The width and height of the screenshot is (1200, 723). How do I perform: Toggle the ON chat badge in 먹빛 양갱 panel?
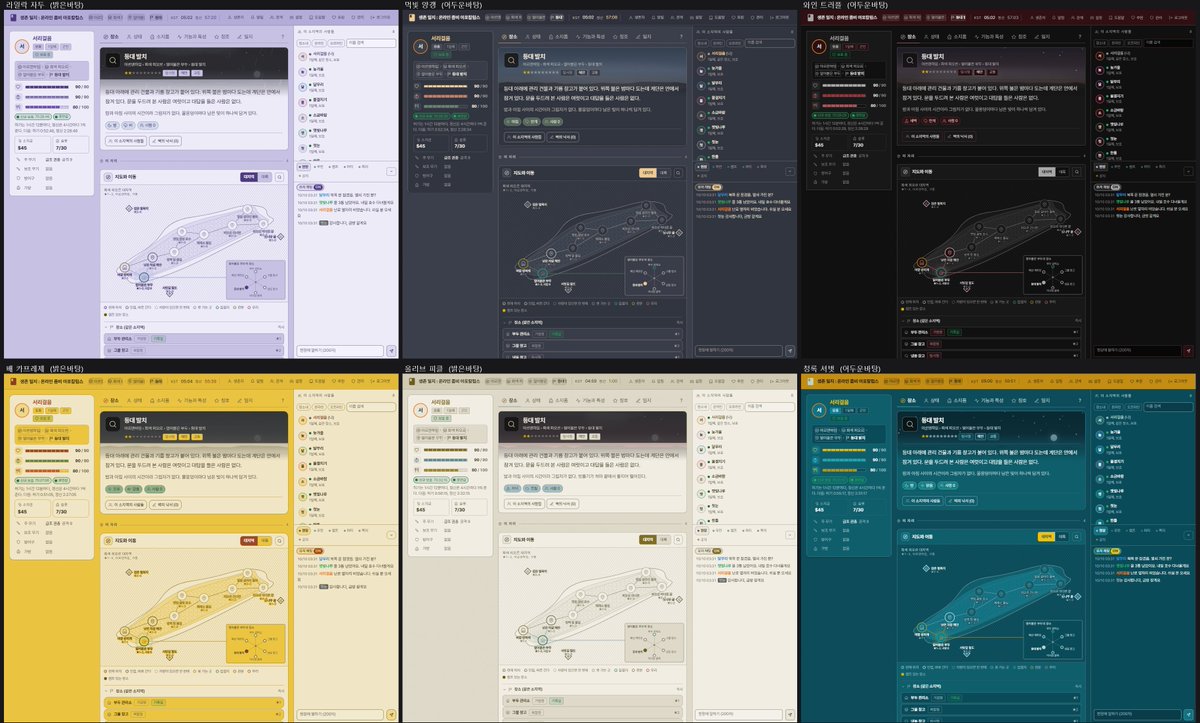(x=717, y=187)
